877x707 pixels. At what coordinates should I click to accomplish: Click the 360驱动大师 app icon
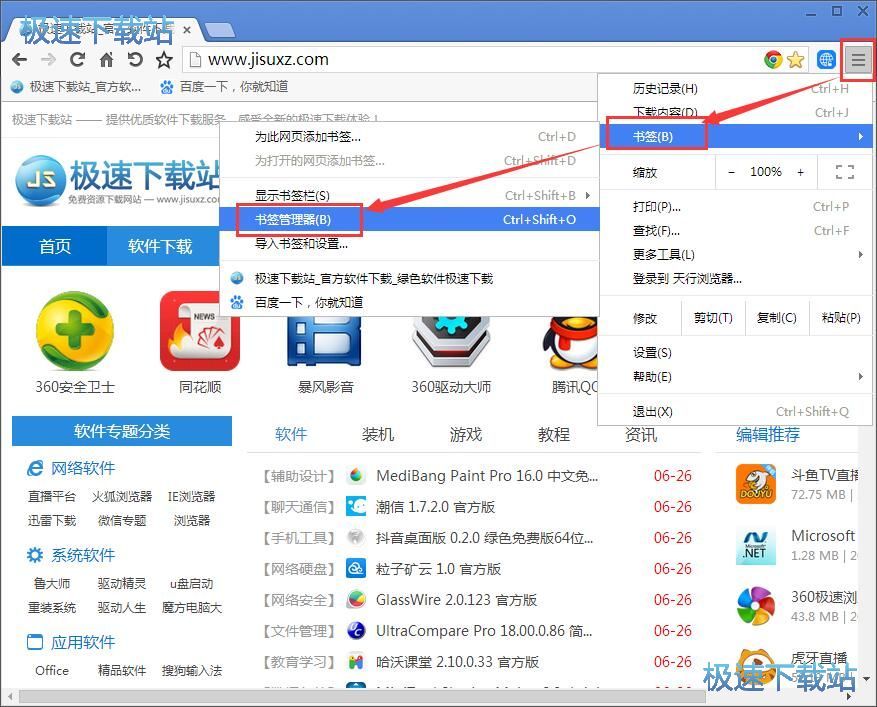(x=451, y=342)
